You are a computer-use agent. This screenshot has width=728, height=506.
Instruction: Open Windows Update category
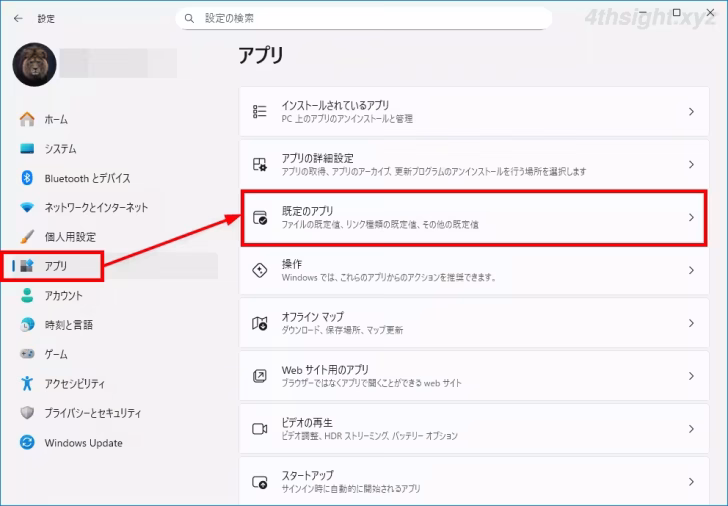[115, 442]
